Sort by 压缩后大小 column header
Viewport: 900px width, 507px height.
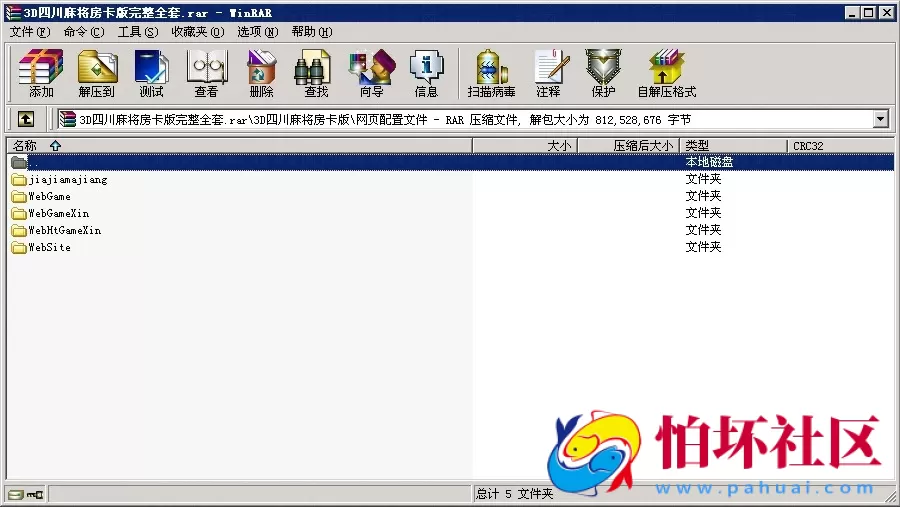point(629,146)
